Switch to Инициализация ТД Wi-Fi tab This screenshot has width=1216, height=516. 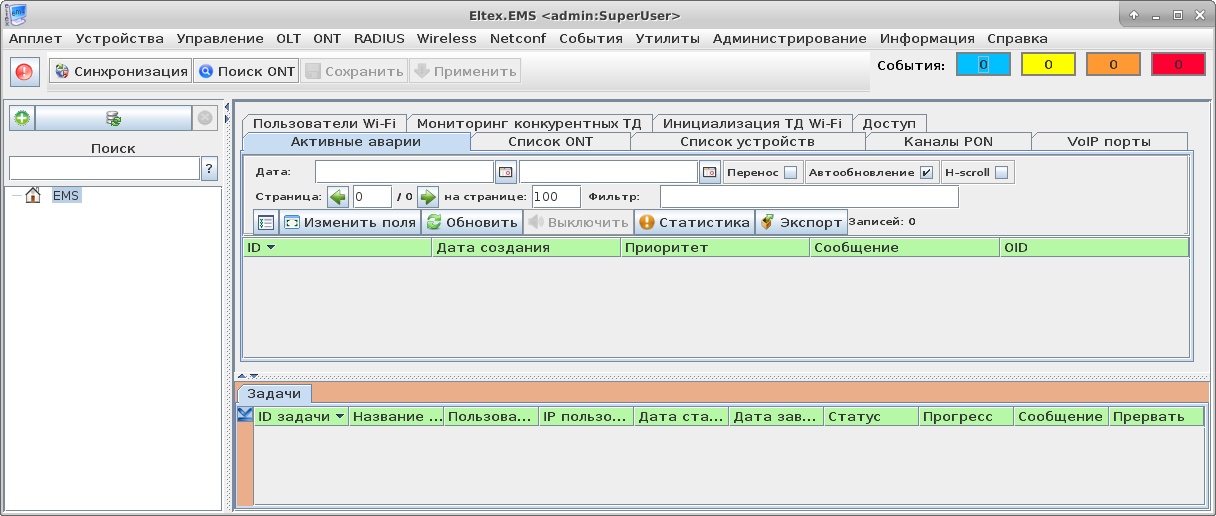(x=752, y=124)
